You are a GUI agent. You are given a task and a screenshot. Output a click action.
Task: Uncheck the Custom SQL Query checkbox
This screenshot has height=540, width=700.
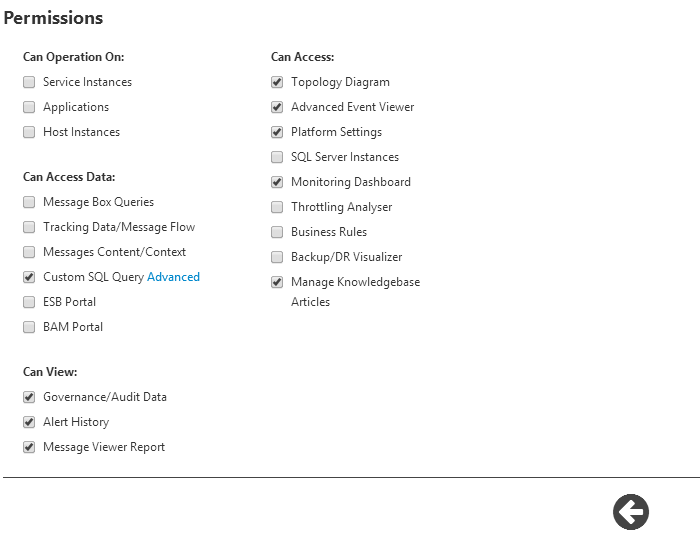tap(29, 277)
